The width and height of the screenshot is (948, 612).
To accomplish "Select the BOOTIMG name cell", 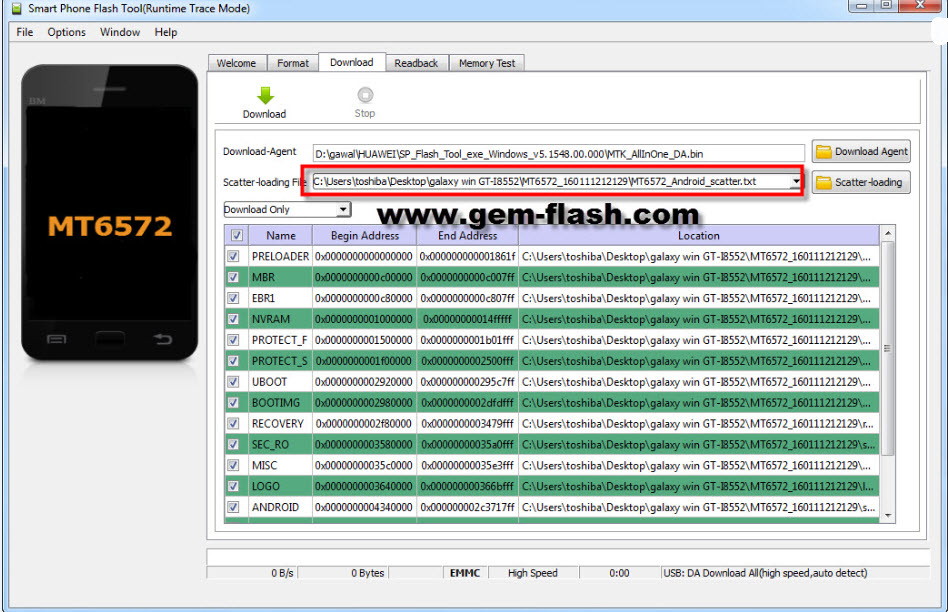I will point(281,403).
